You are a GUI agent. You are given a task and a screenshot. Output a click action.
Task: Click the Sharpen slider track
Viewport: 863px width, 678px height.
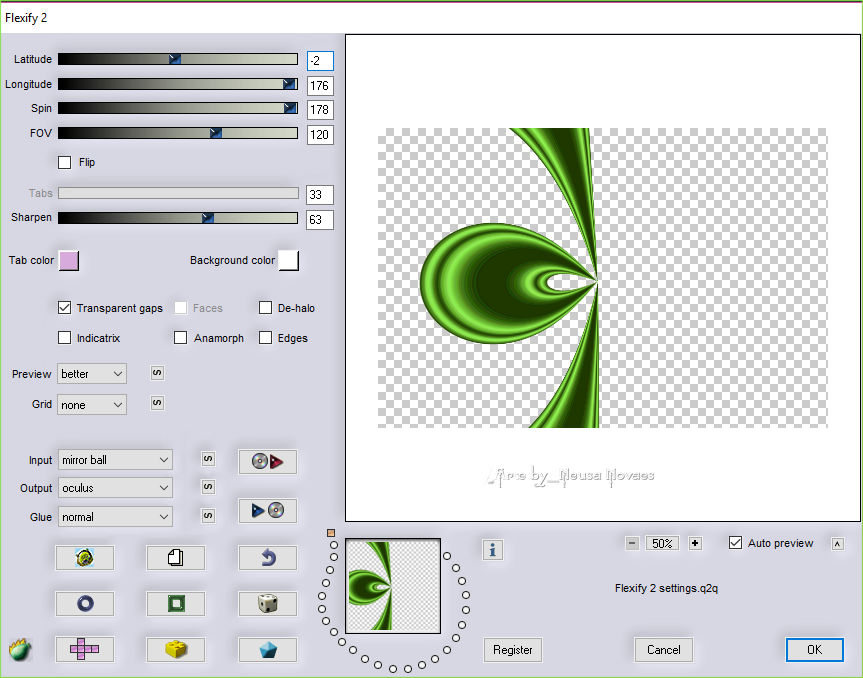coord(178,218)
